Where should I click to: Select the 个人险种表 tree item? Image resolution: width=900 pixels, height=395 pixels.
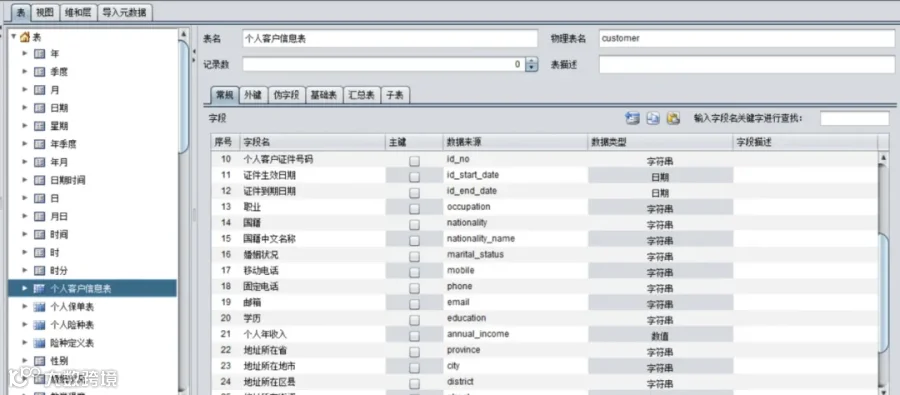(72, 325)
